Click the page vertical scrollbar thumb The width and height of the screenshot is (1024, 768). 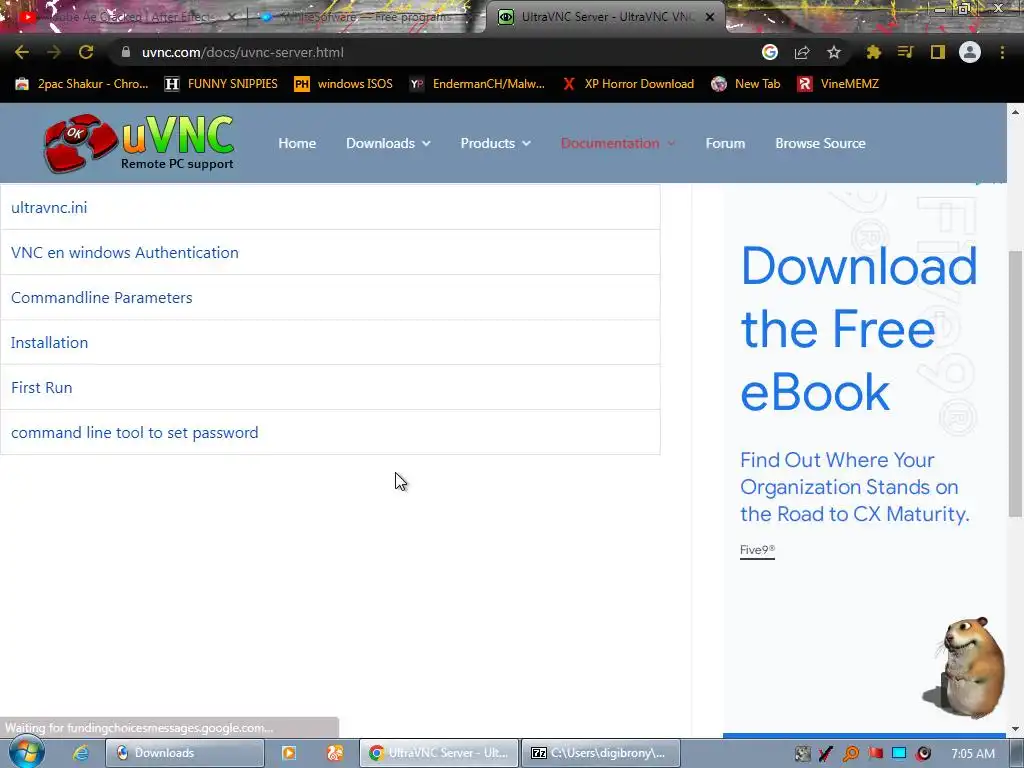[1016, 383]
